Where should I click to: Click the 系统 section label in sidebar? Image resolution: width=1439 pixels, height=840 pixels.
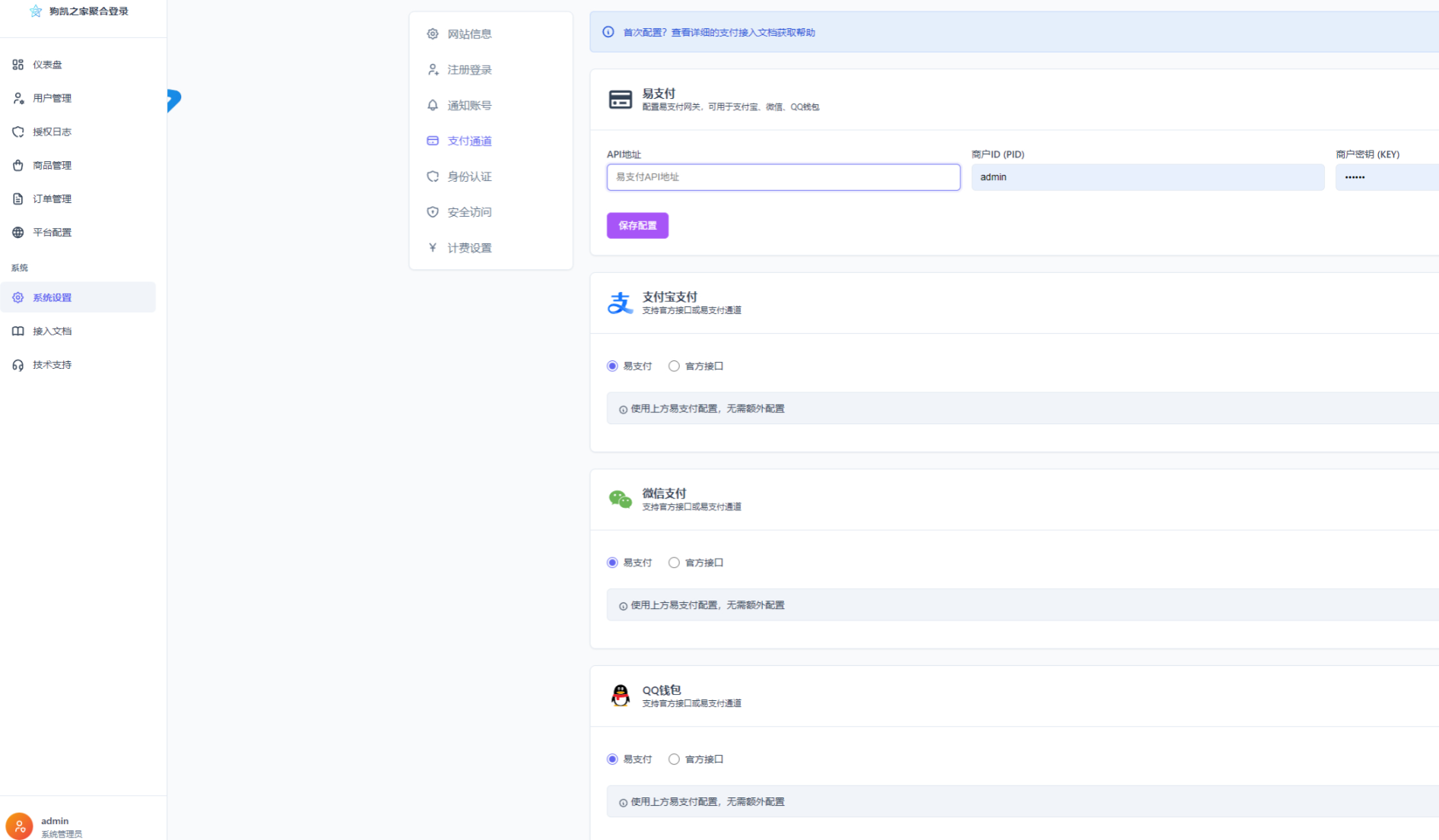20,268
